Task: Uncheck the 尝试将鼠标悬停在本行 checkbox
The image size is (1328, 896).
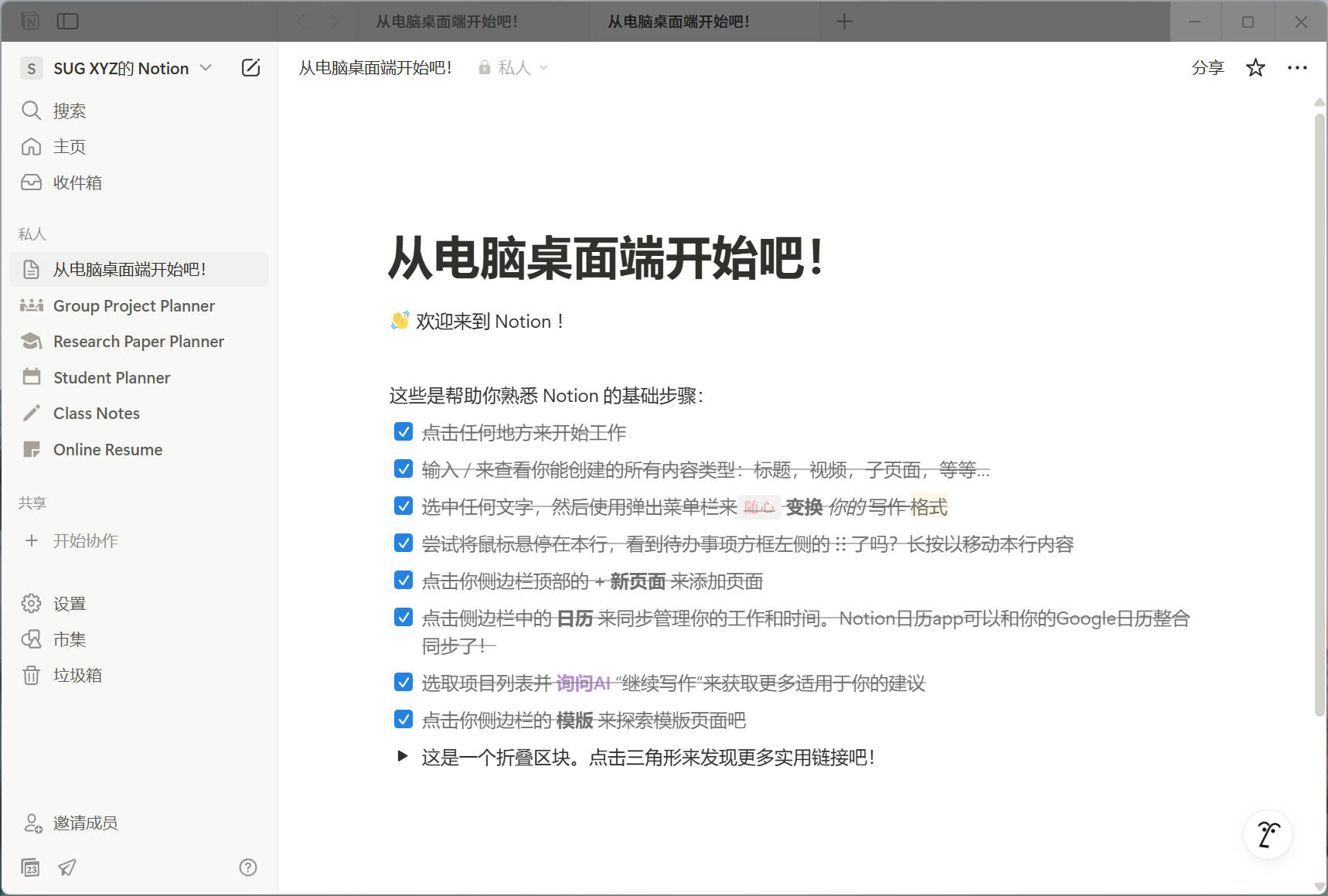Action: (x=404, y=543)
